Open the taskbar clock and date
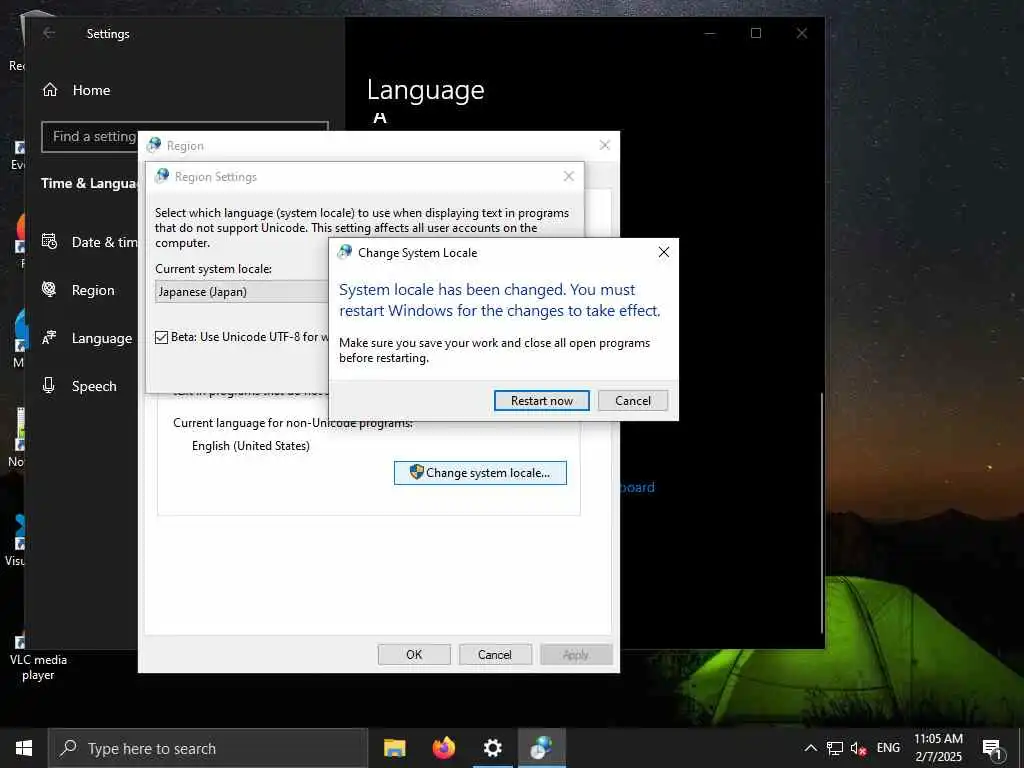1024x768 pixels. pyautogui.click(x=938, y=748)
